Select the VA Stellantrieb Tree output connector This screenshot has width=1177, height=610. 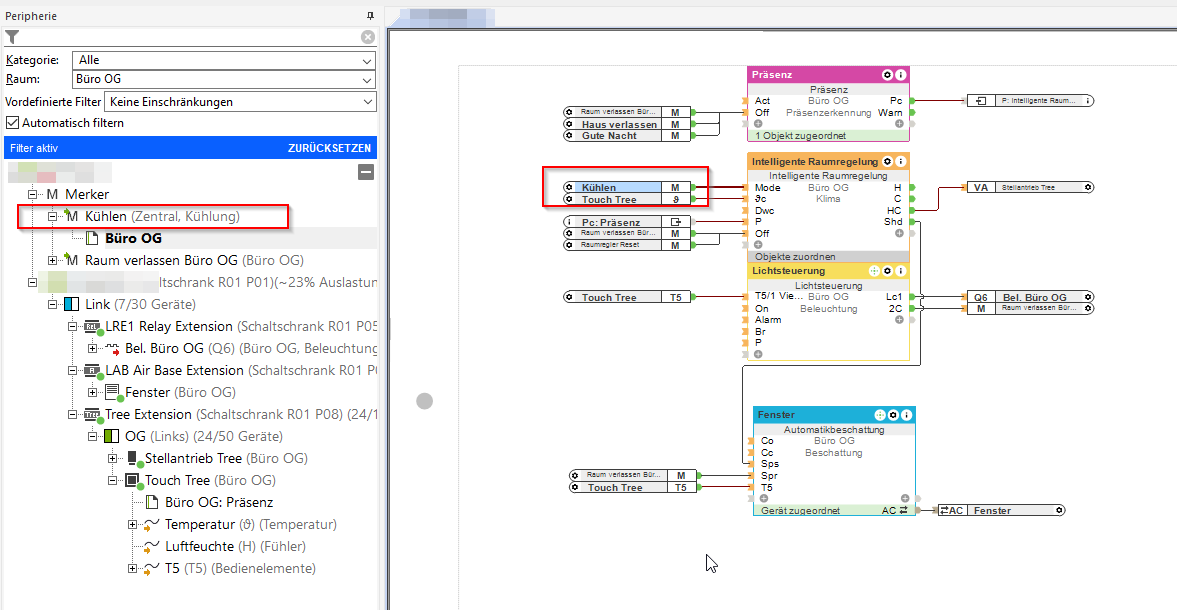(1030, 188)
